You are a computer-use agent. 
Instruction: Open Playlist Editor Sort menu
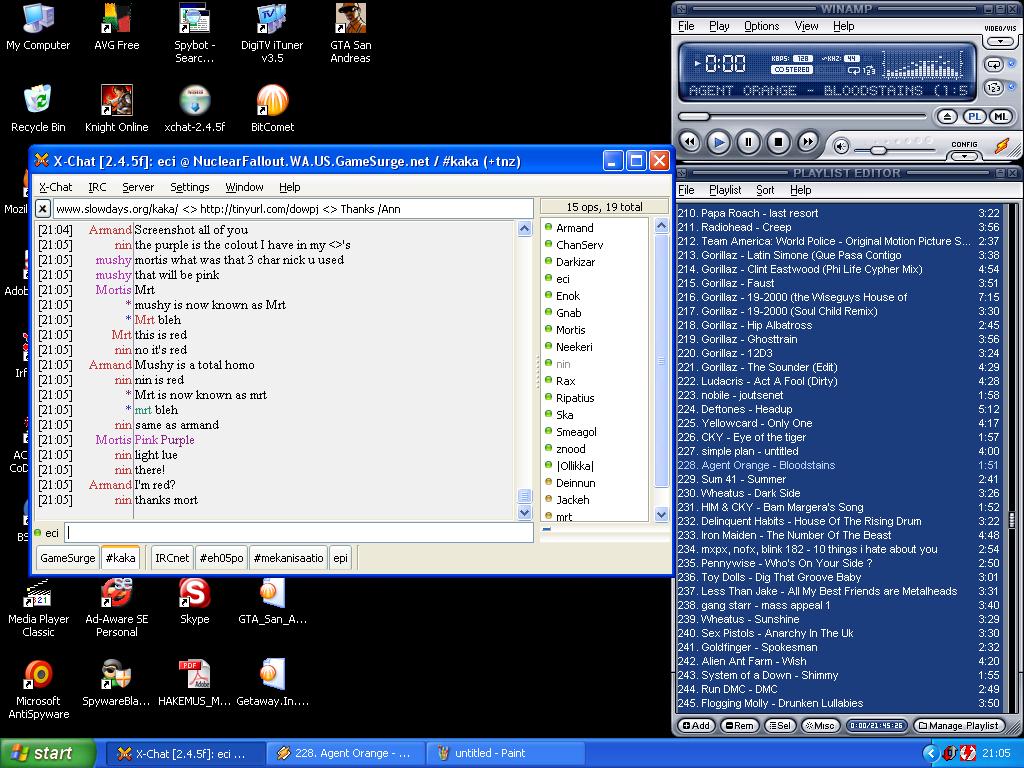[x=765, y=190]
